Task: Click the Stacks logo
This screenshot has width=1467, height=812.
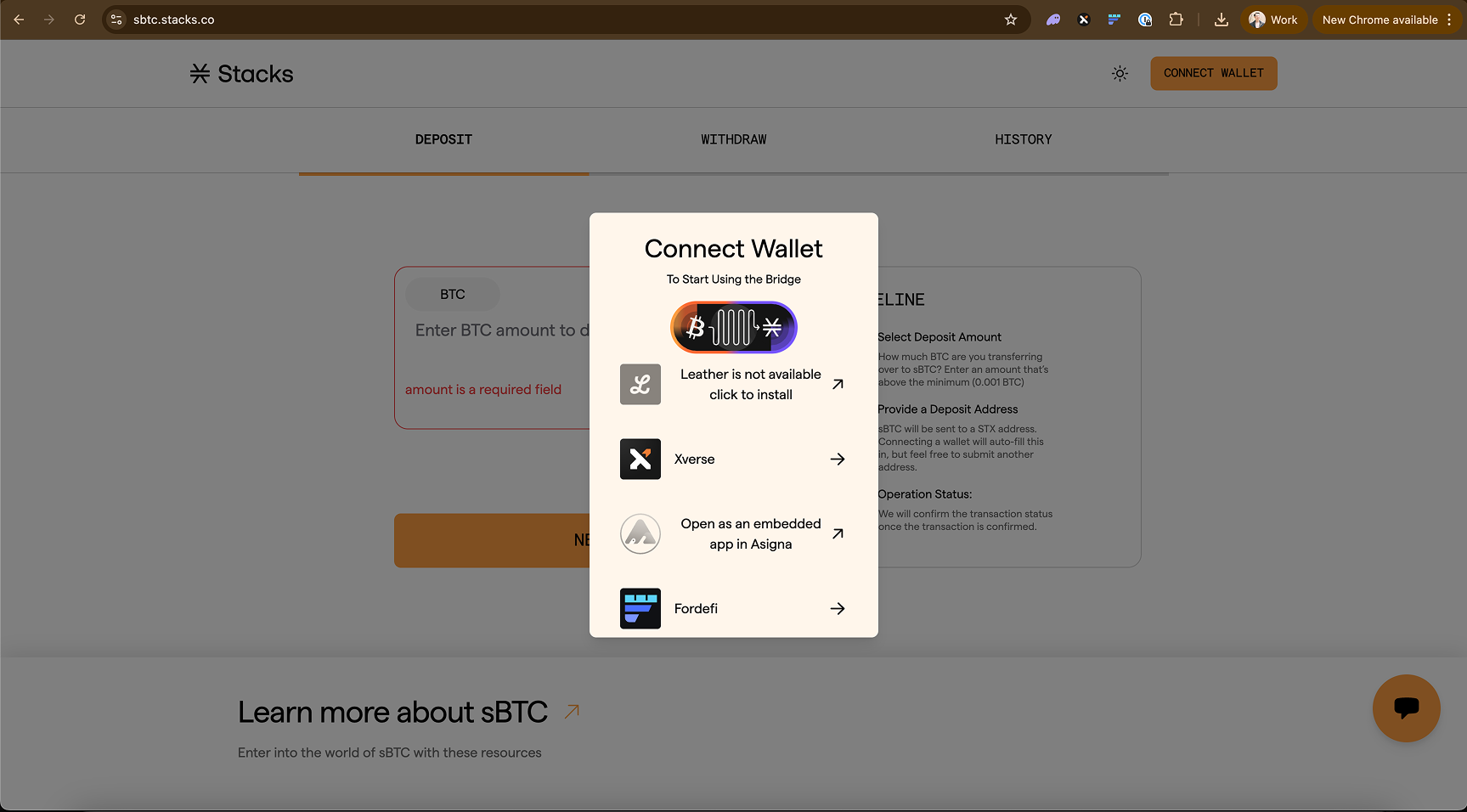Action: click(242, 74)
